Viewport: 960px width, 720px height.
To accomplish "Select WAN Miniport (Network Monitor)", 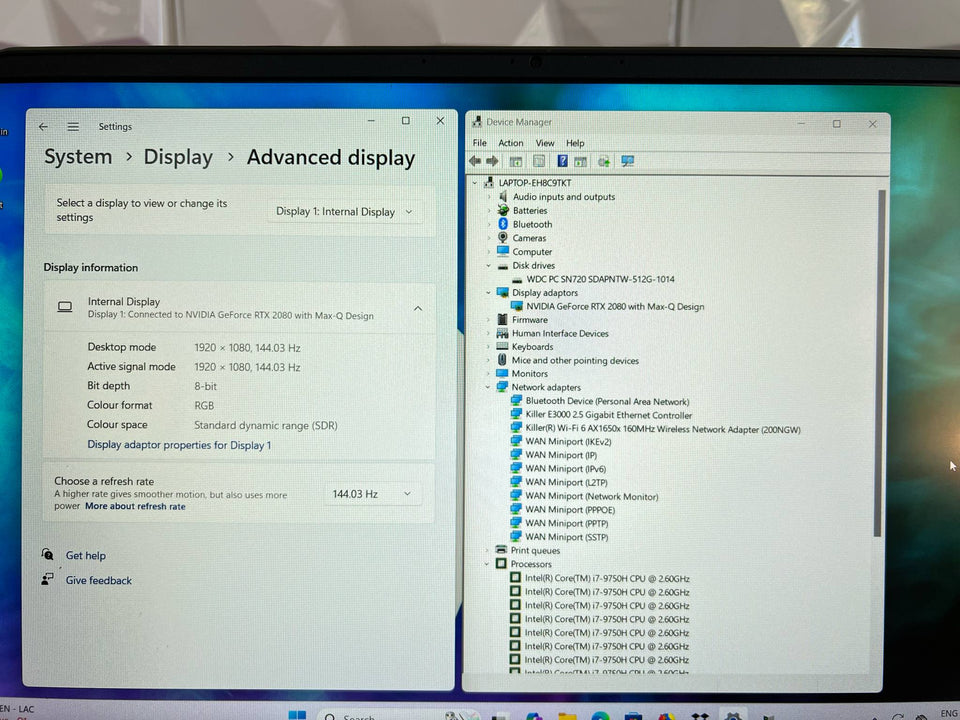I will [x=591, y=497].
